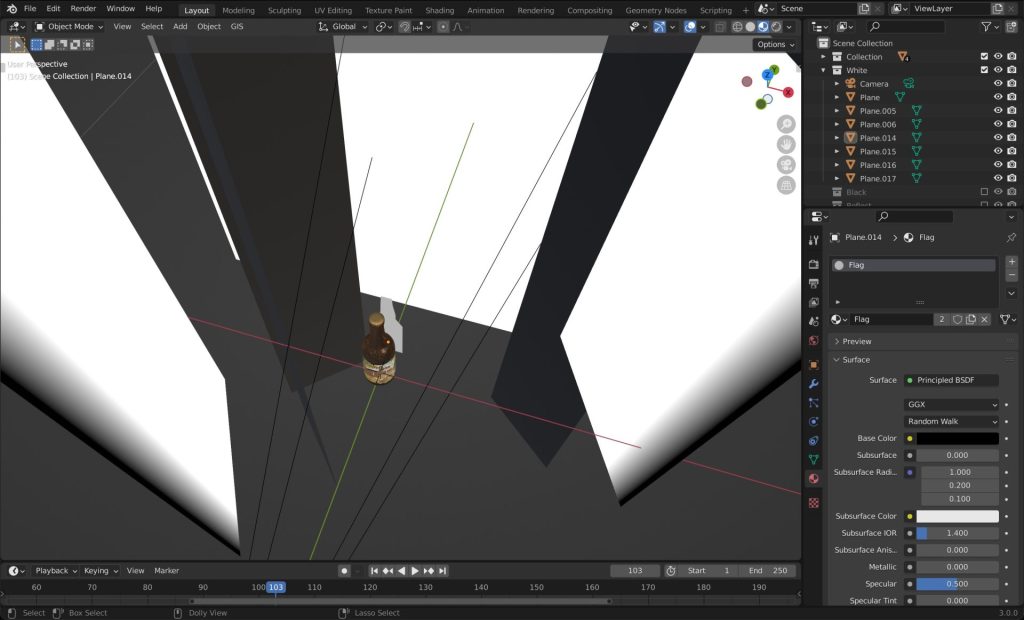The image size is (1024, 620).
Task: Expand the Preview panel
Action: tap(857, 342)
